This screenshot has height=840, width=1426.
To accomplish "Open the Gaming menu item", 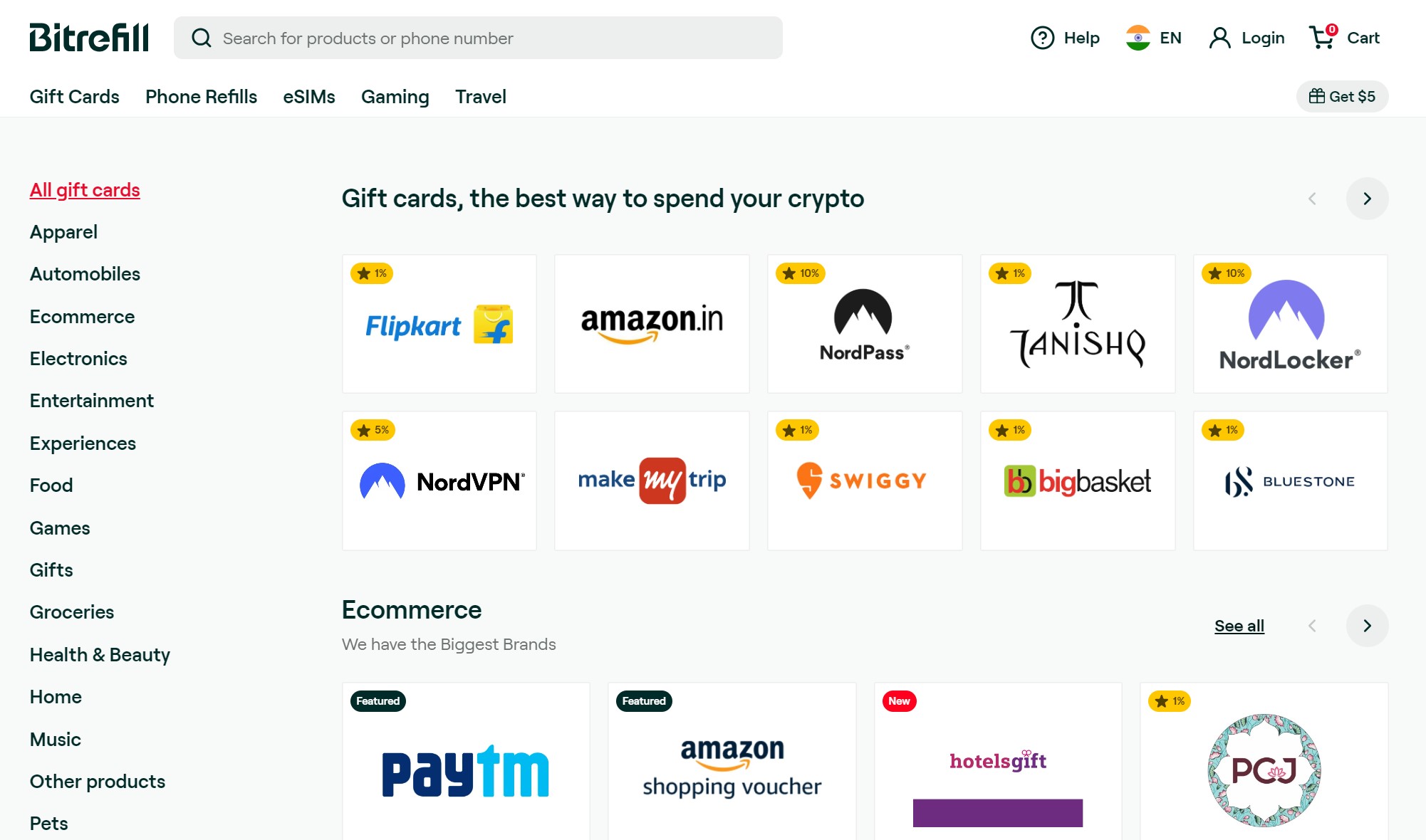I will (x=395, y=96).
